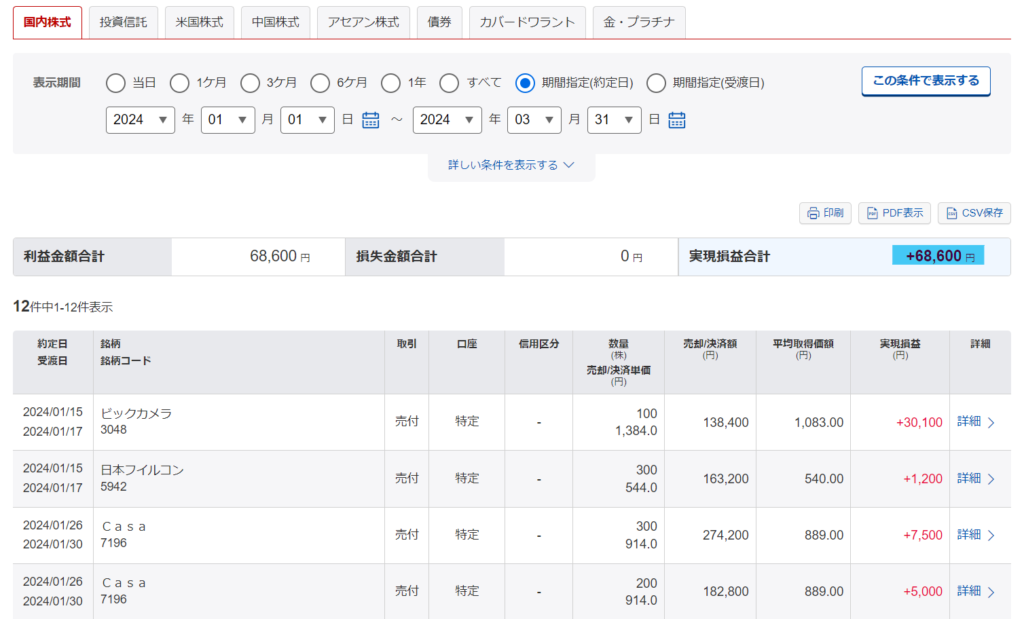This screenshot has width=1024, height=619.
Task: Click the PDF表示 button
Action: [895, 214]
